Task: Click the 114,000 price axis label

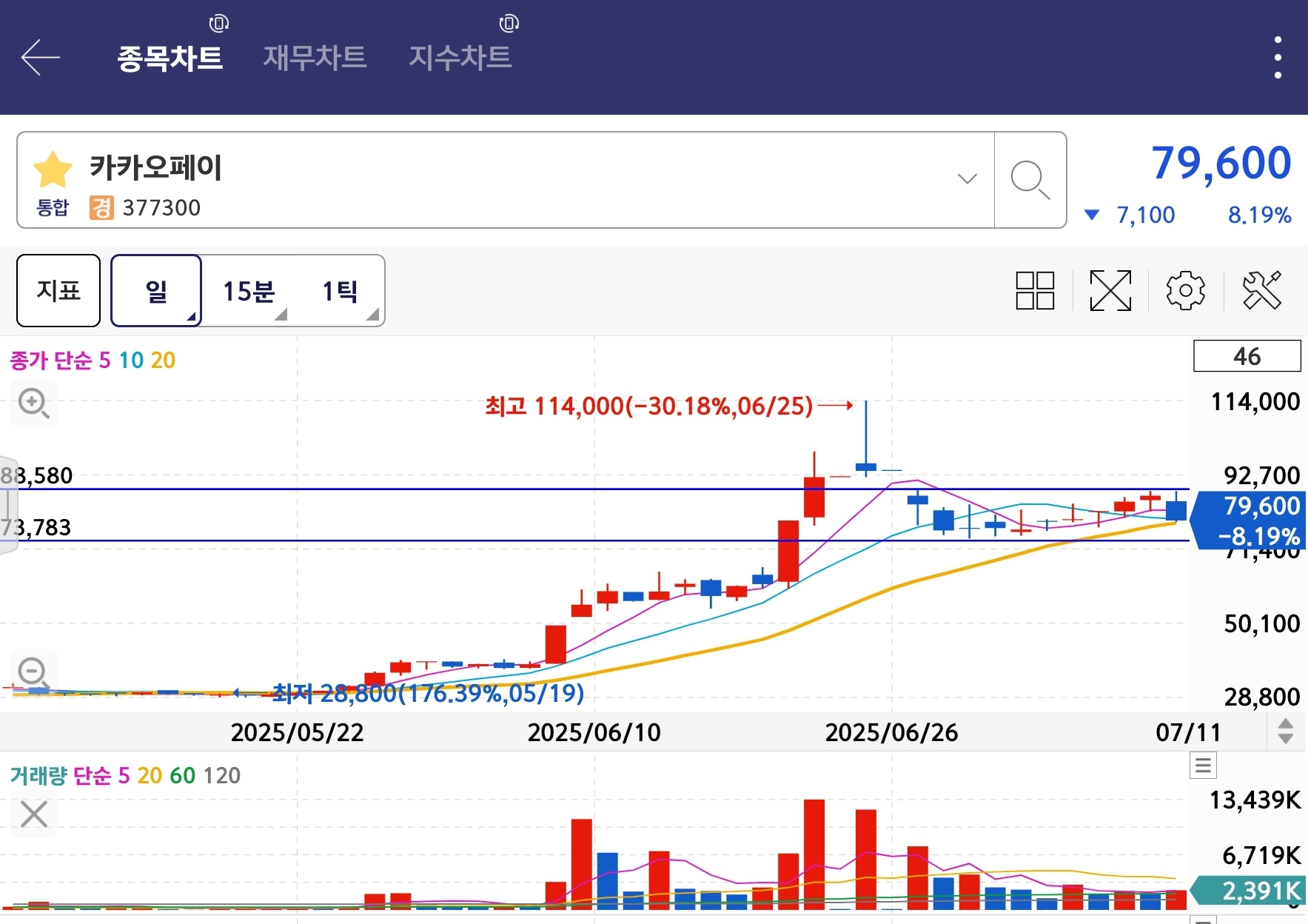Action: coord(1255,401)
